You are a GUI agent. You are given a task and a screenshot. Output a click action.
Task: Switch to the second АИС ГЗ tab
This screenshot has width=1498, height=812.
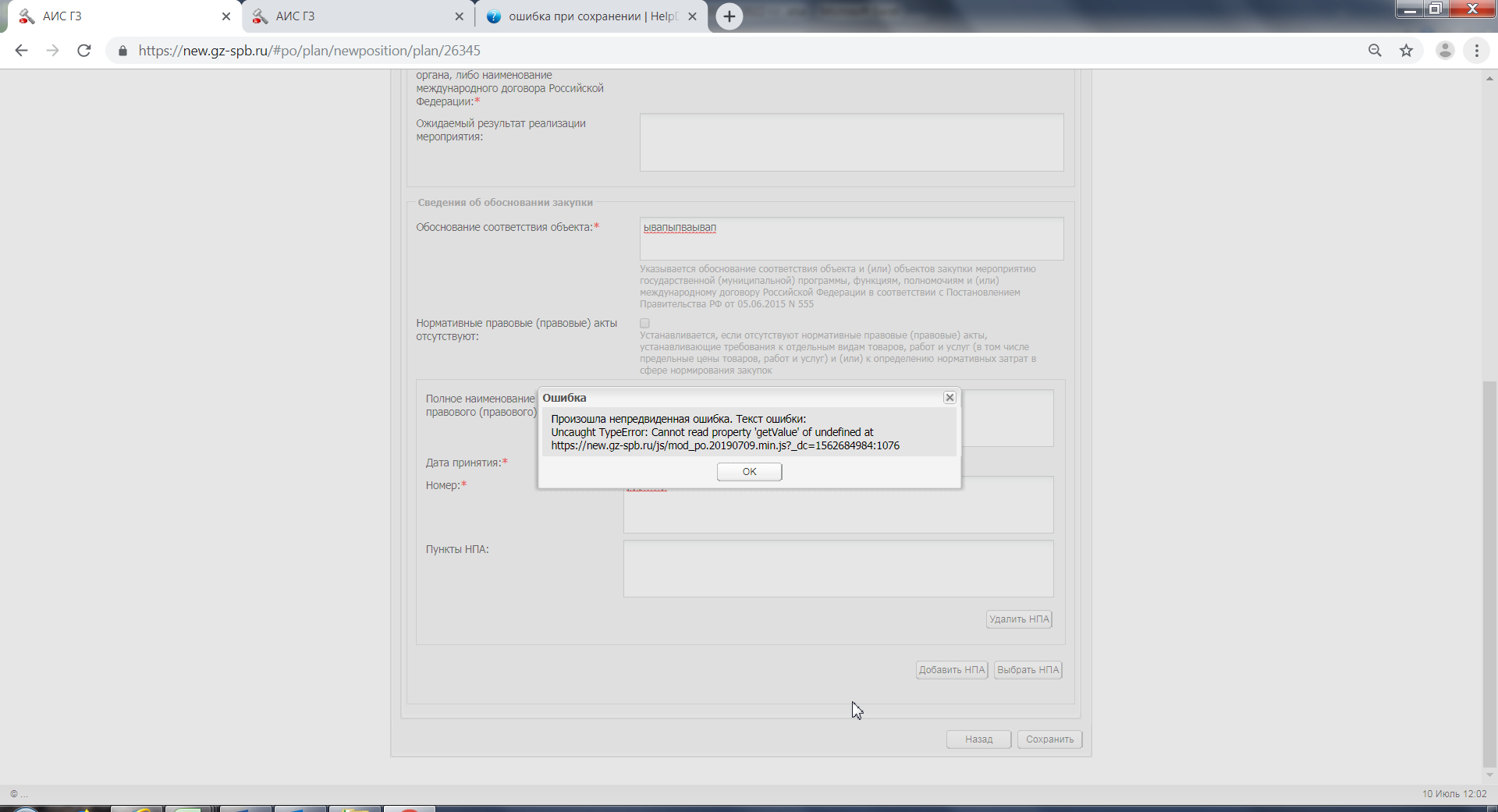tap(357, 16)
